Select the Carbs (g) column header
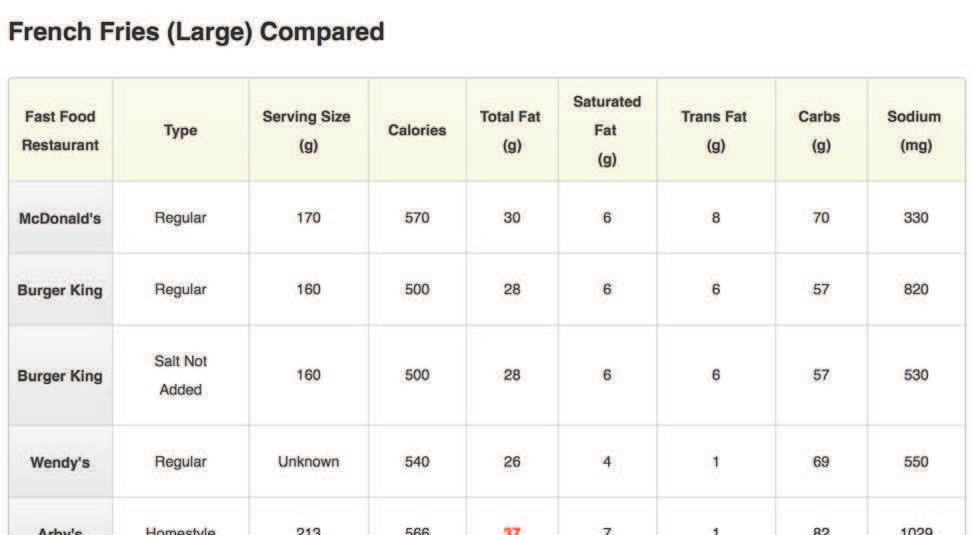Viewport: 973px width, 535px height. 821,130
